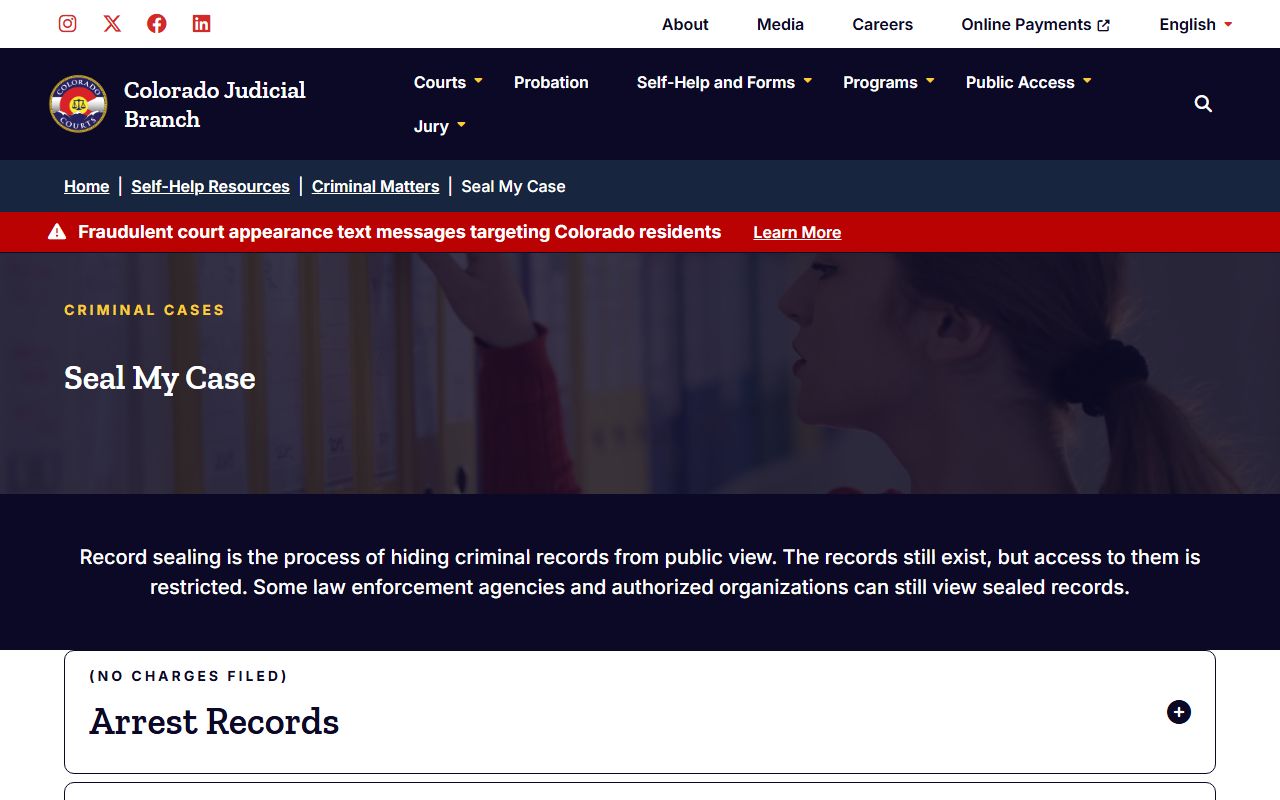Click the fraudulent text messages alert text
This screenshot has width=1280, height=800.
pyautogui.click(x=400, y=232)
